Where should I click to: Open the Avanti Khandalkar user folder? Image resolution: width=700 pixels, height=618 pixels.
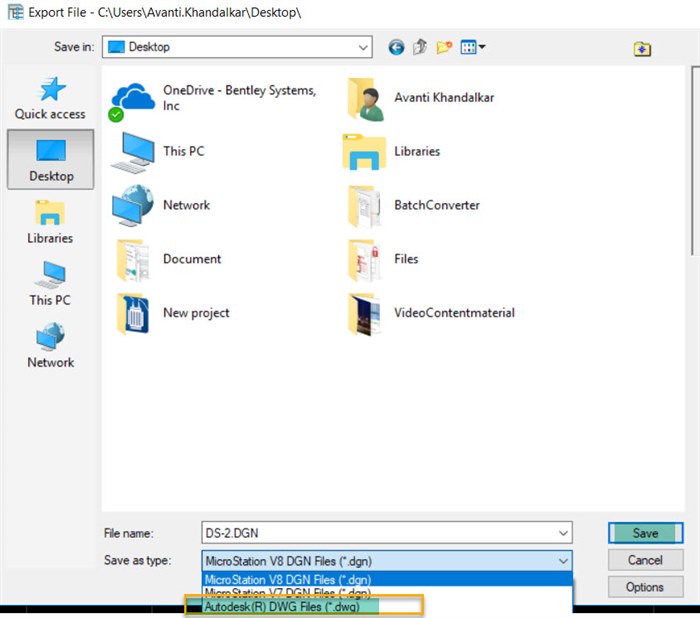(420, 98)
